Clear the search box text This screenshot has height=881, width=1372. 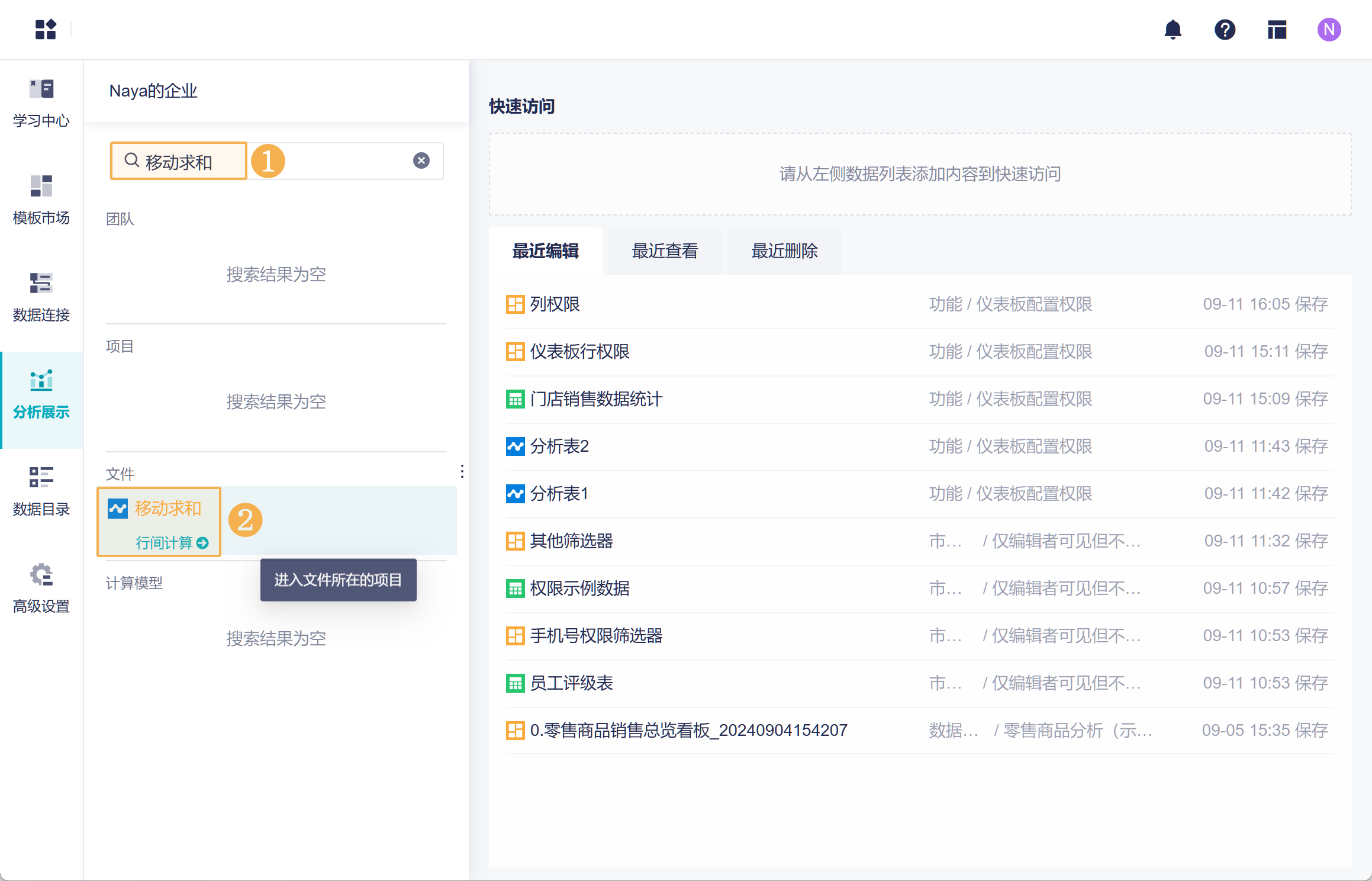click(421, 160)
